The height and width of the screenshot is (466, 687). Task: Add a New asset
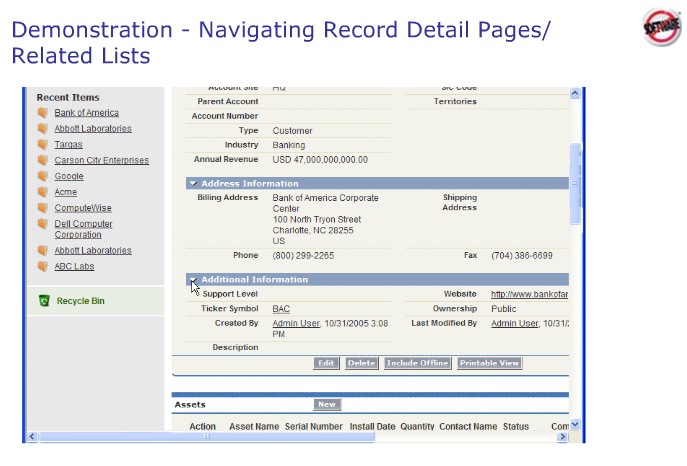(326, 405)
